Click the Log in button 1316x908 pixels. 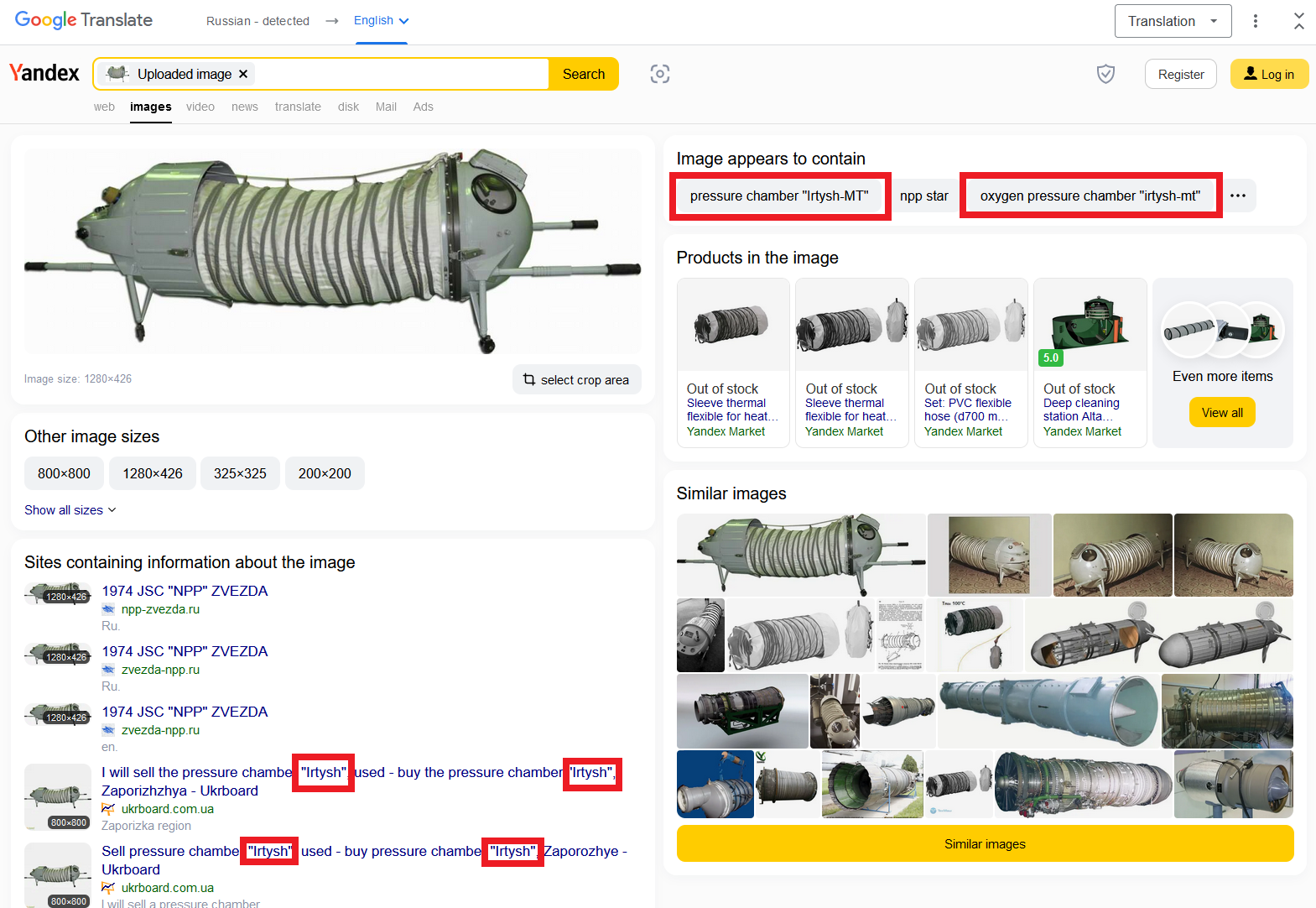coord(1269,74)
